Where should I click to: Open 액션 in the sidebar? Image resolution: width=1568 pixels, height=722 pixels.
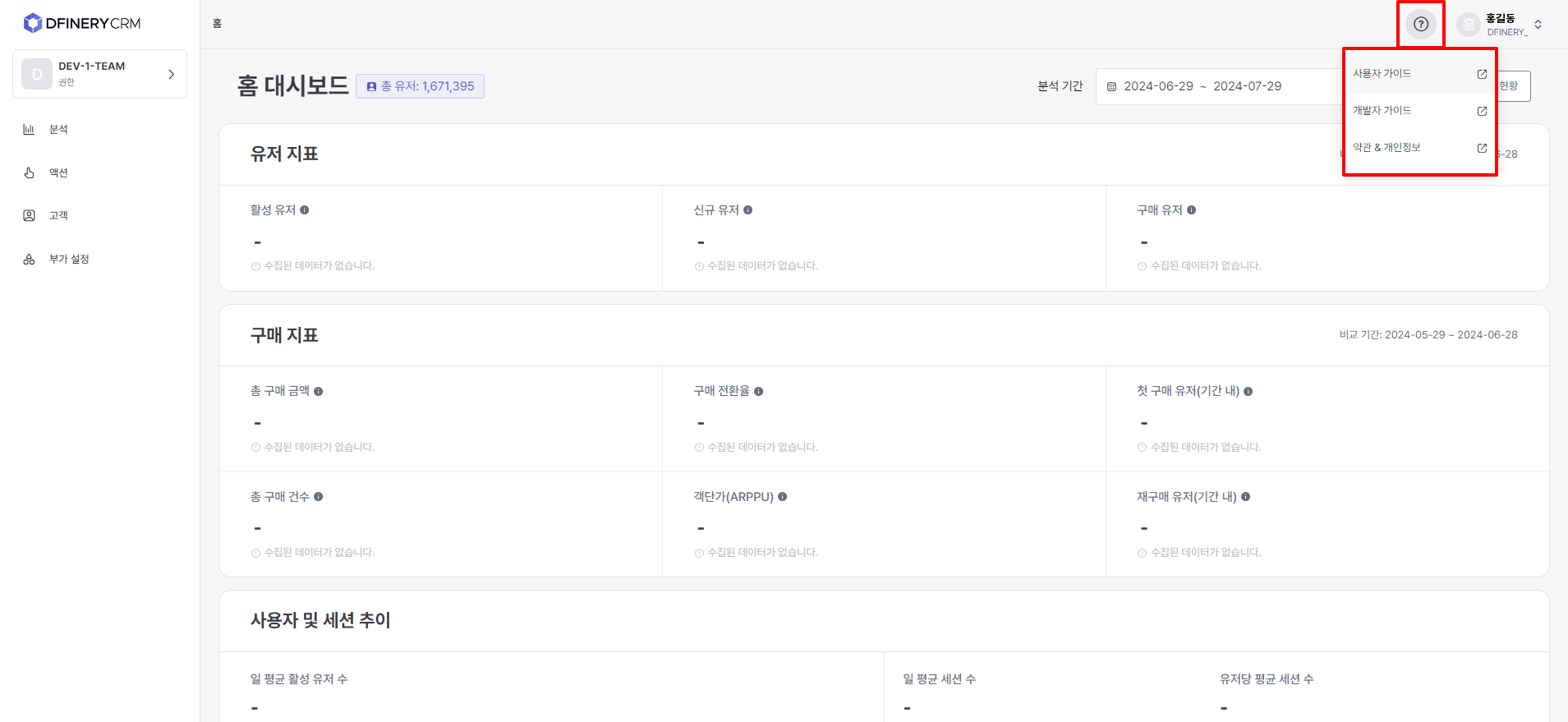pyautogui.click(x=58, y=172)
